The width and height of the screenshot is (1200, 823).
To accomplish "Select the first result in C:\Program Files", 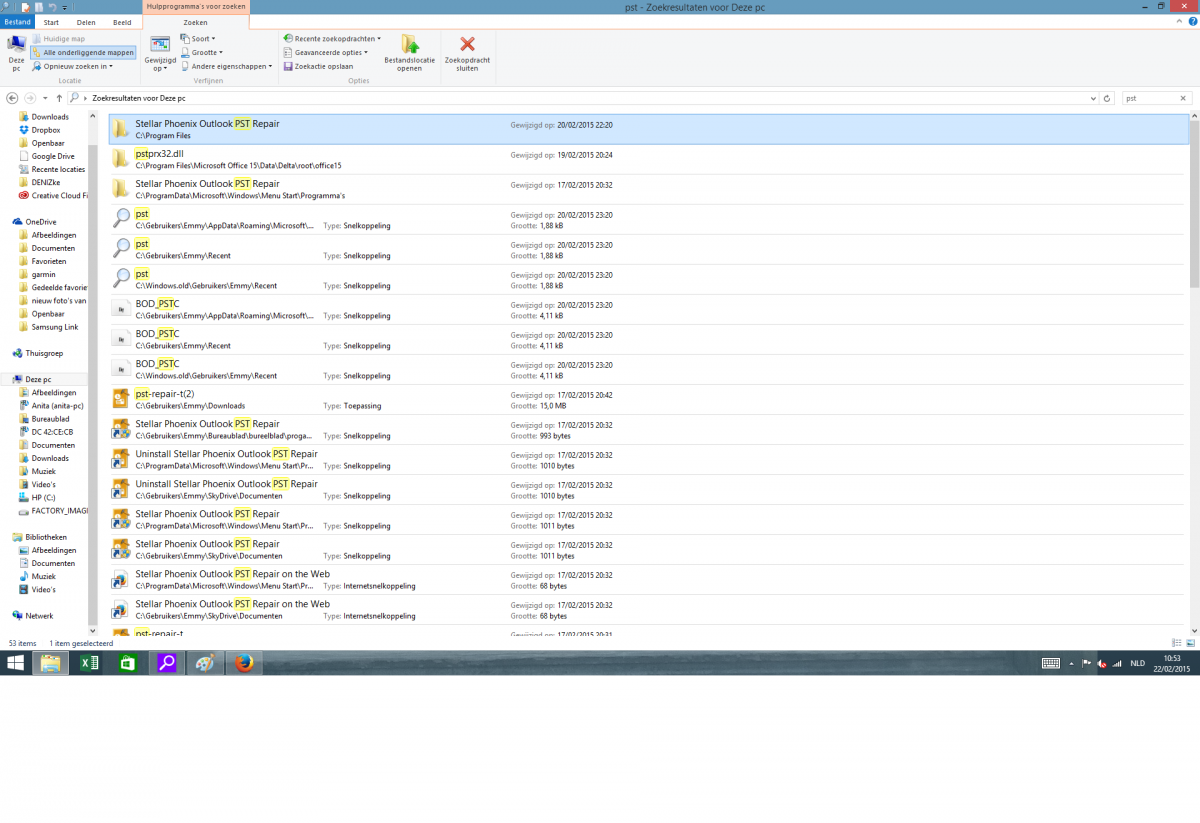I will click(x=649, y=129).
